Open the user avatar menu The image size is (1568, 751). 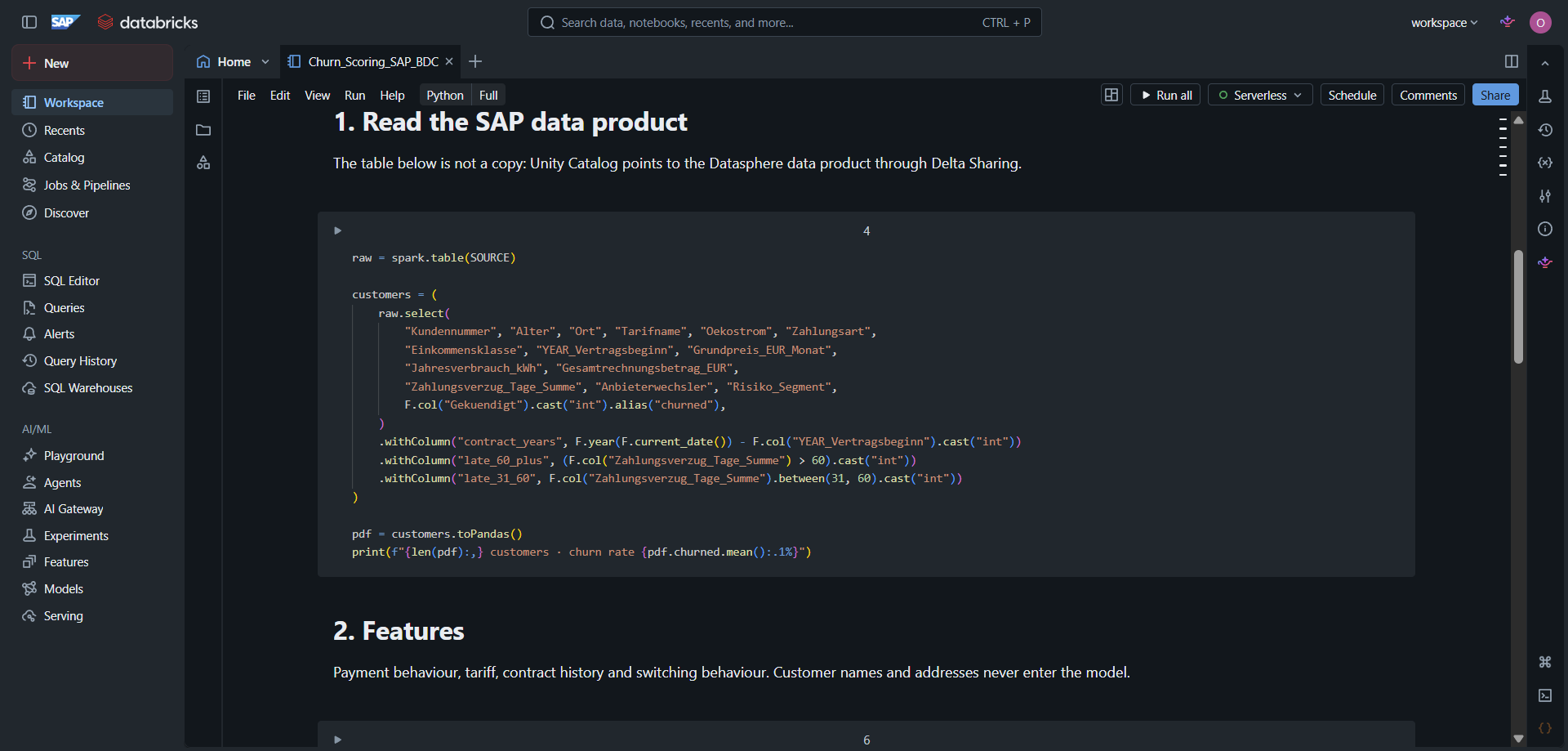coord(1540,22)
